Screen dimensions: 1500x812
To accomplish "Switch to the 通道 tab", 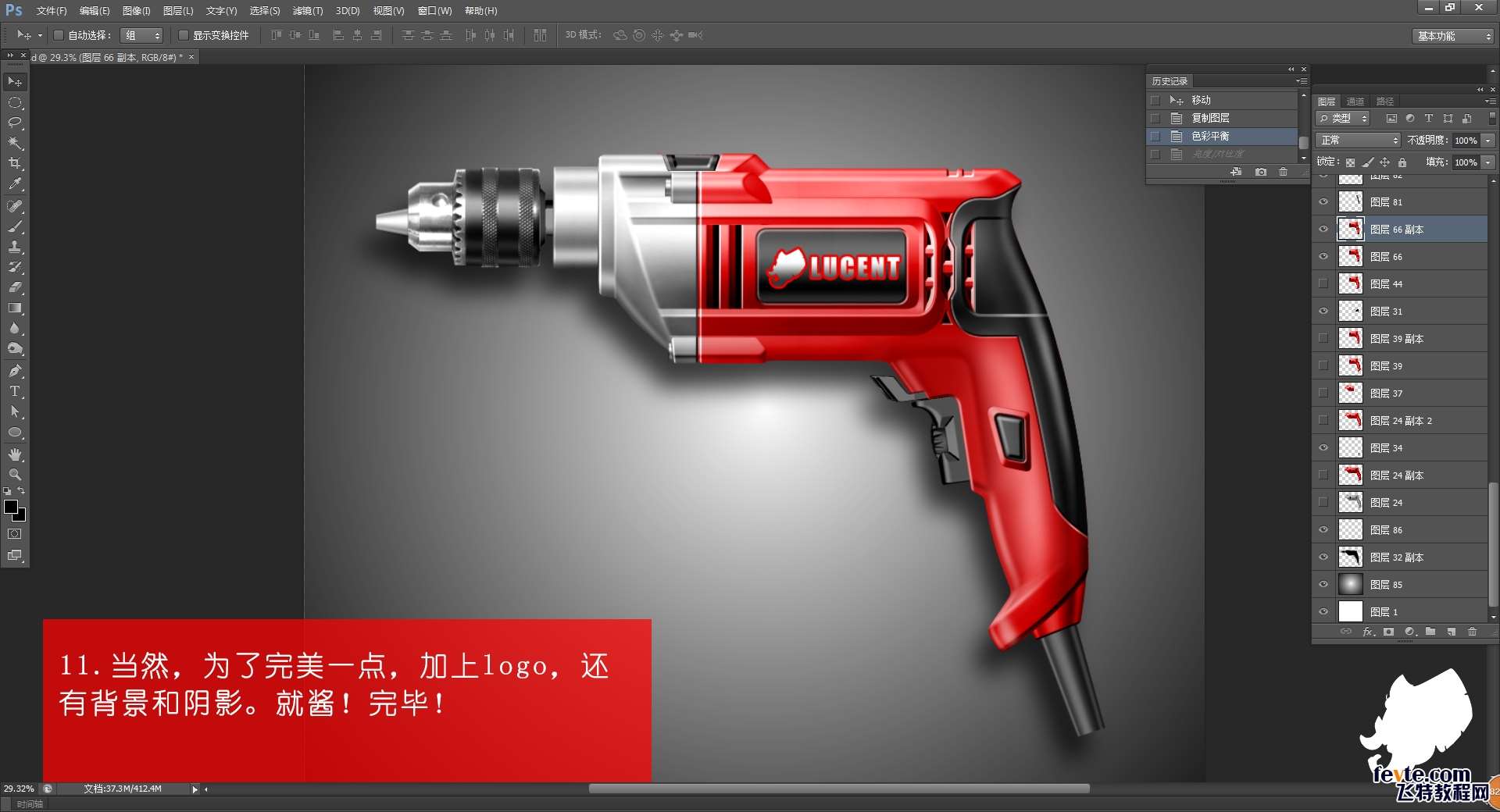I will click(x=1355, y=101).
